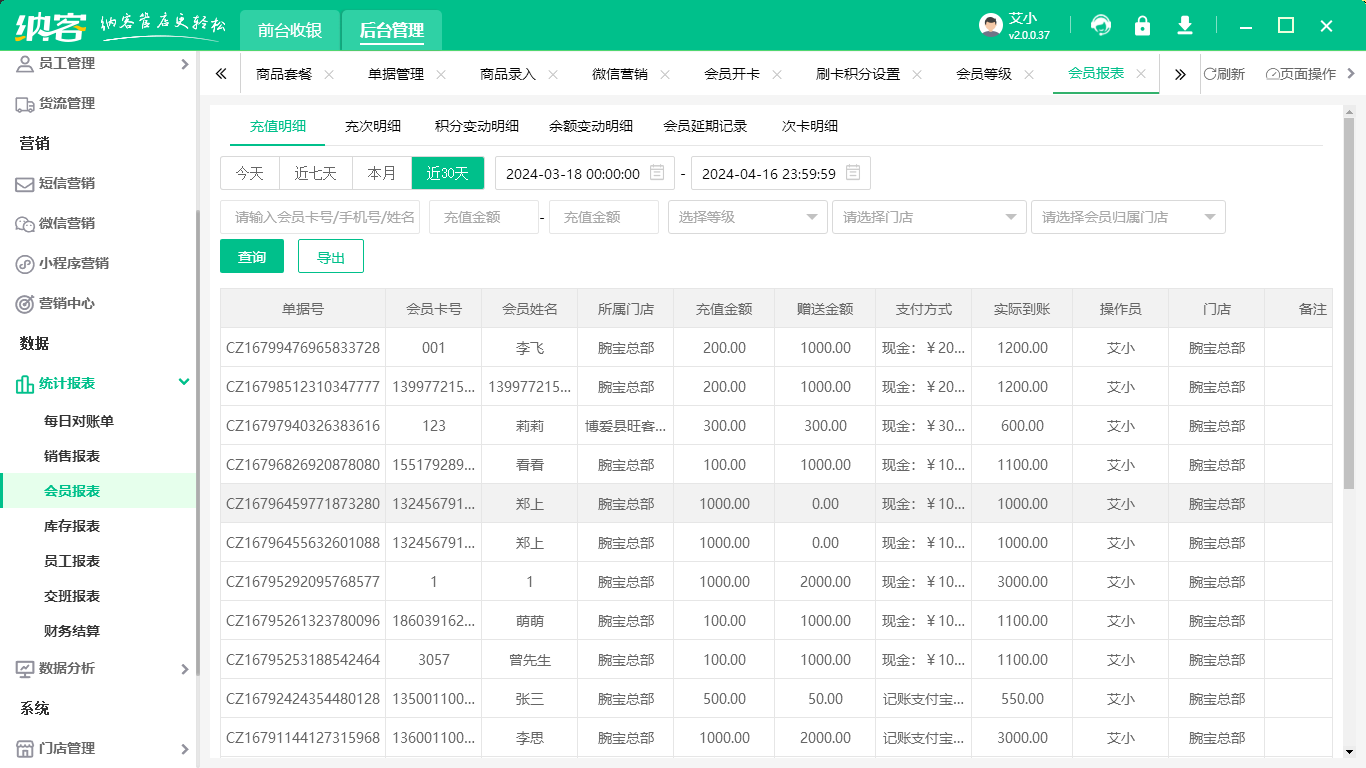Click the lock screen icon
Image resolution: width=1366 pixels, height=768 pixels.
[1142, 25]
